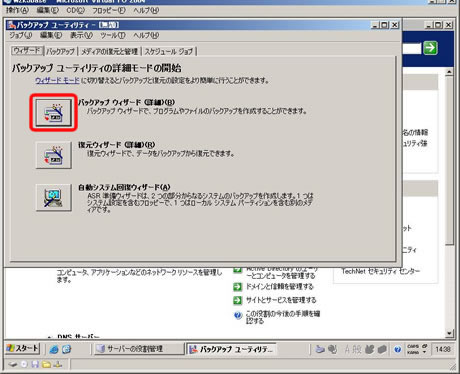Click the この役割の今後の手順 link
This screenshot has height=374, width=460.
283,317
